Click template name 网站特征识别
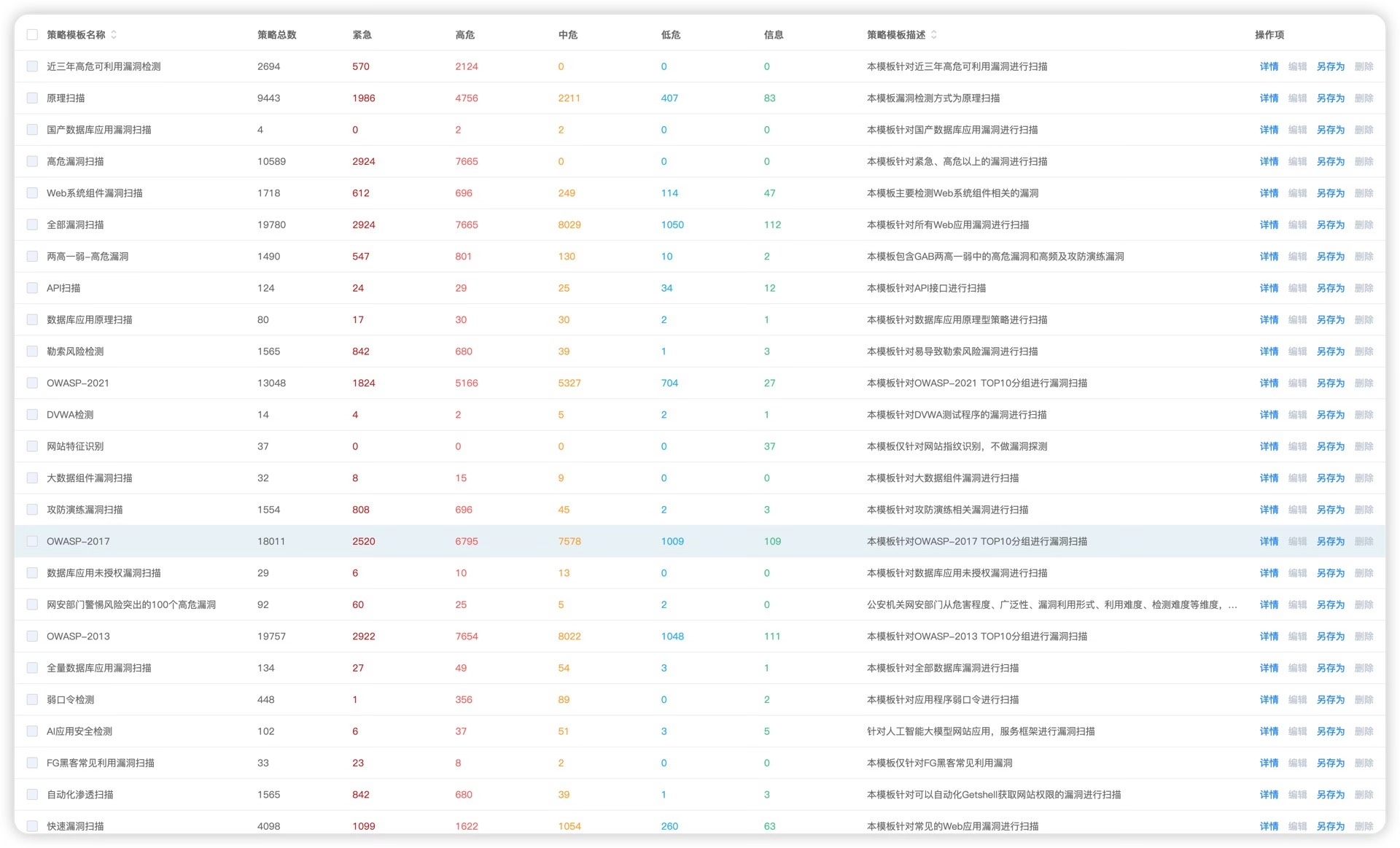Viewport: 1400px width, 848px height. (x=75, y=446)
